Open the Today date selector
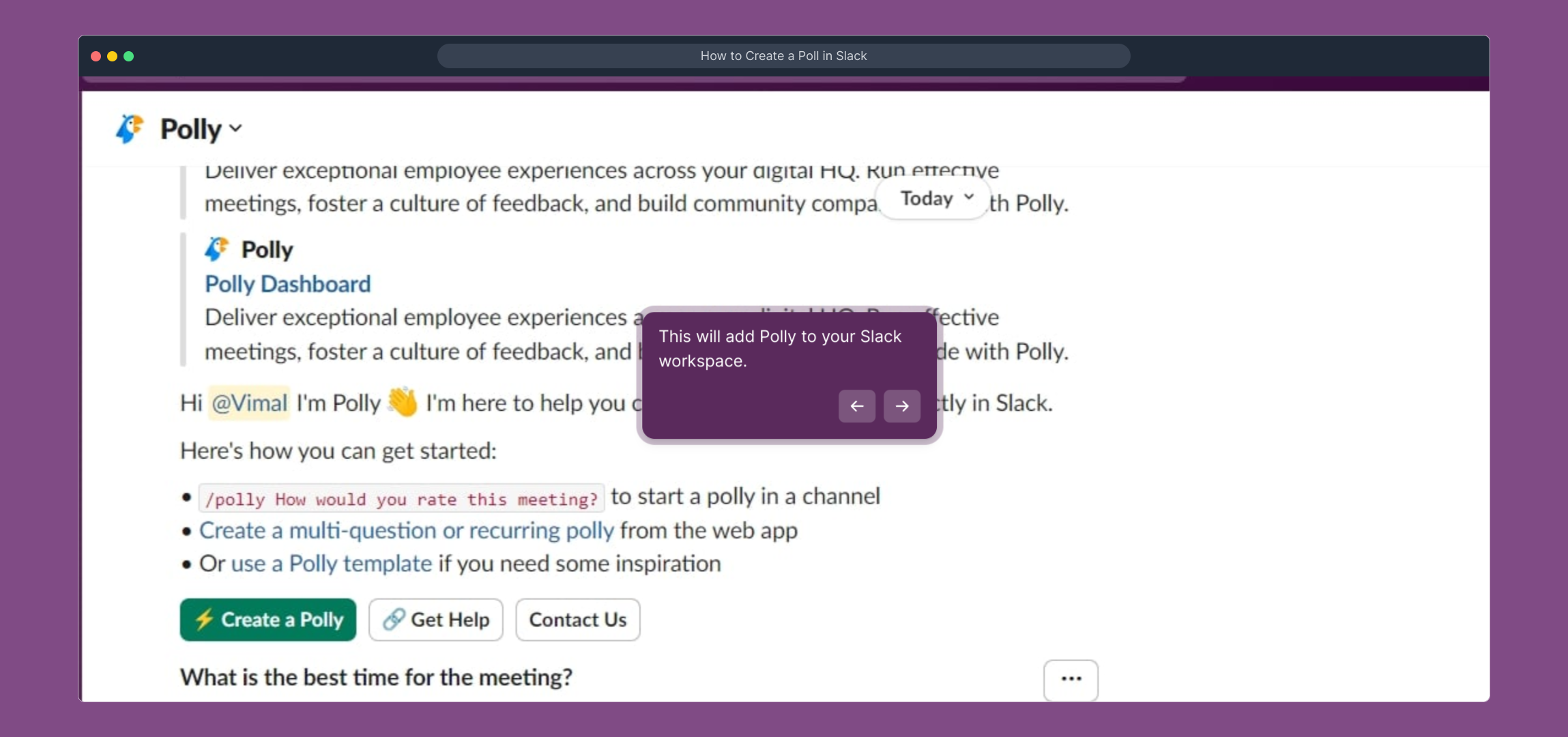The height and width of the screenshot is (737, 1568). click(933, 199)
